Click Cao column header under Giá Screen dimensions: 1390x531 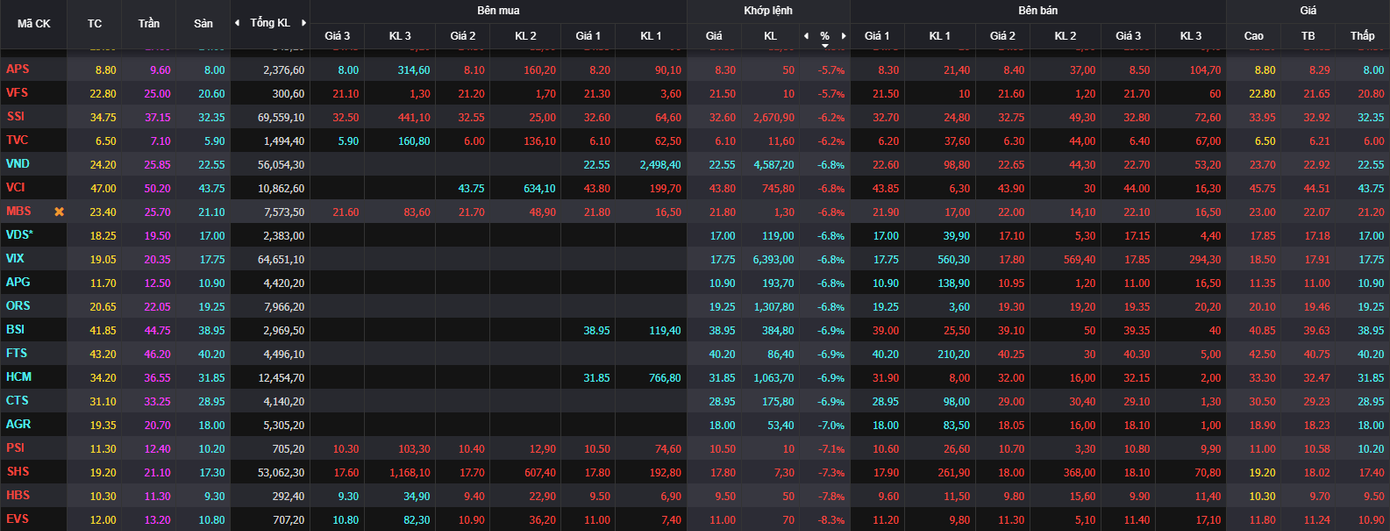1254,36
